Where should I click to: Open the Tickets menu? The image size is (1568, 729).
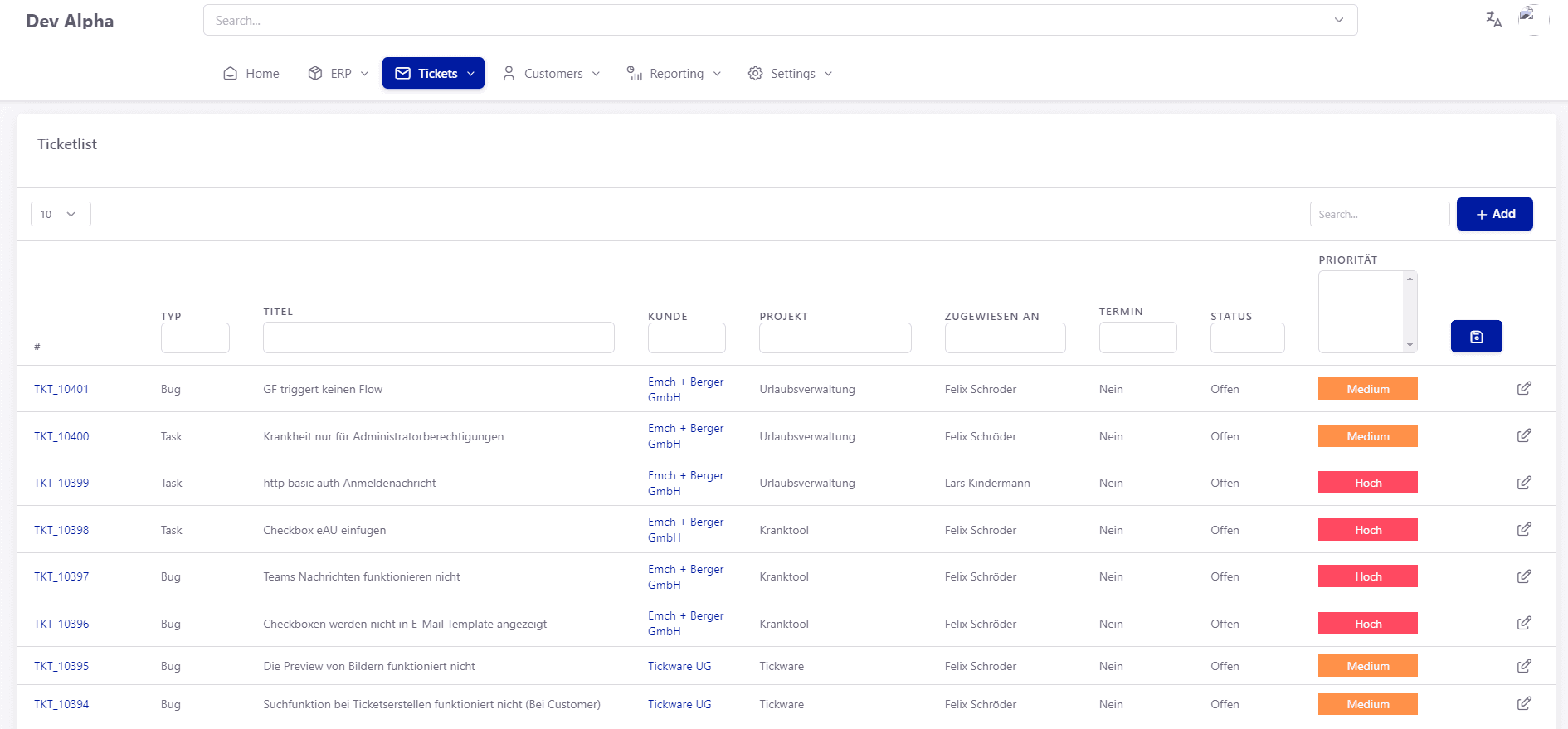pyautogui.click(x=433, y=73)
